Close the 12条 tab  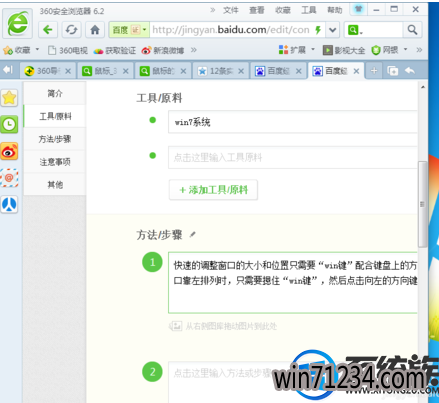[241, 71]
